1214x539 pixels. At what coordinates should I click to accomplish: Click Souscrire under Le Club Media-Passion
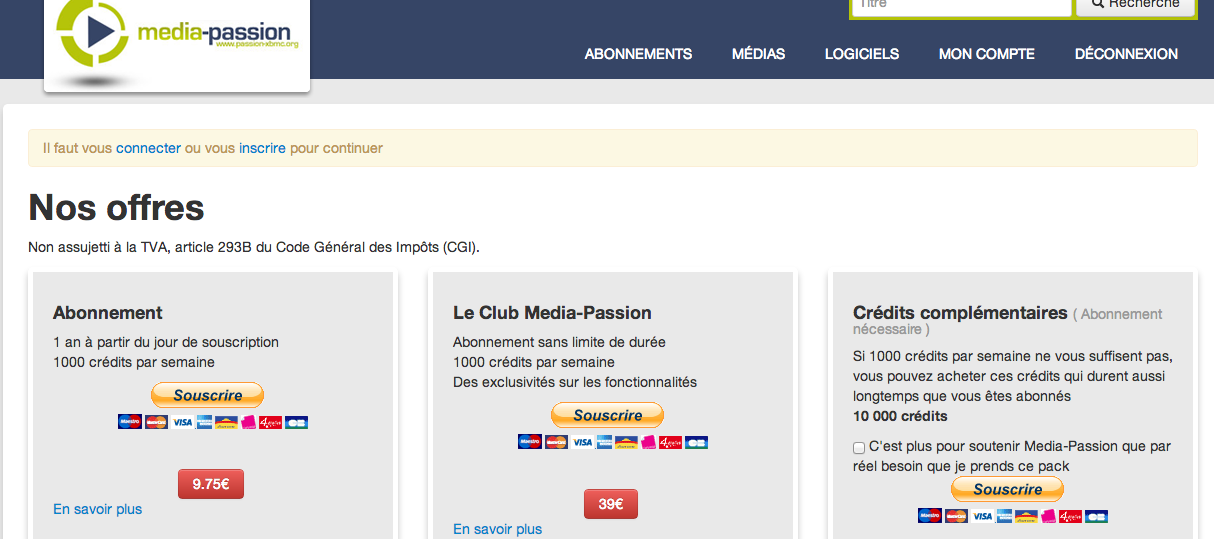(x=607, y=415)
